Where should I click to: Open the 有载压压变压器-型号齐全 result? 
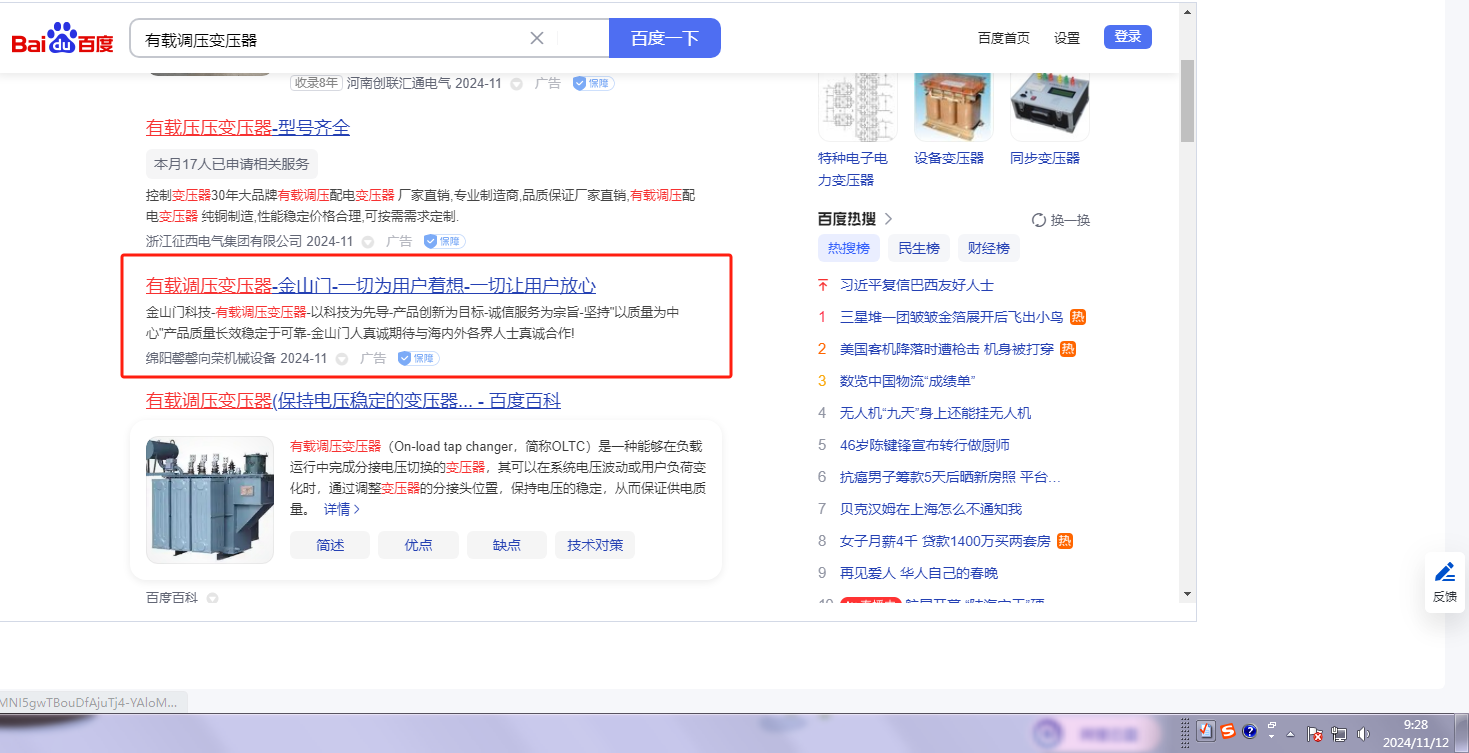click(x=248, y=128)
